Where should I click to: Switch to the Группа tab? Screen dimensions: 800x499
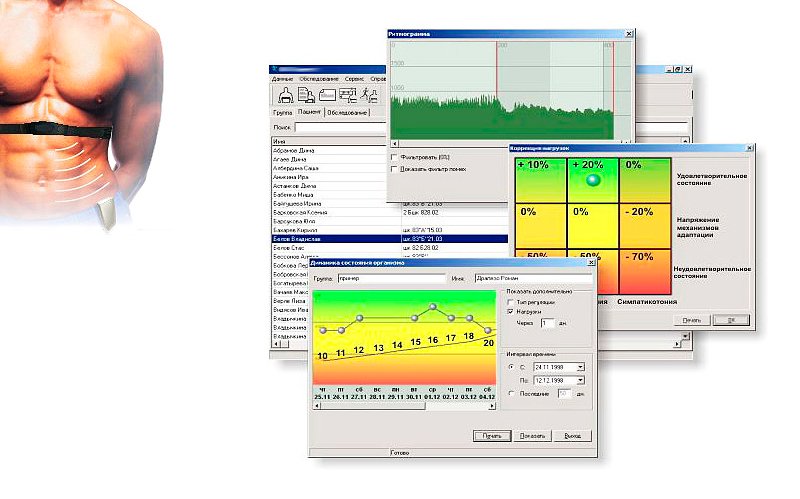[x=282, y=112]
